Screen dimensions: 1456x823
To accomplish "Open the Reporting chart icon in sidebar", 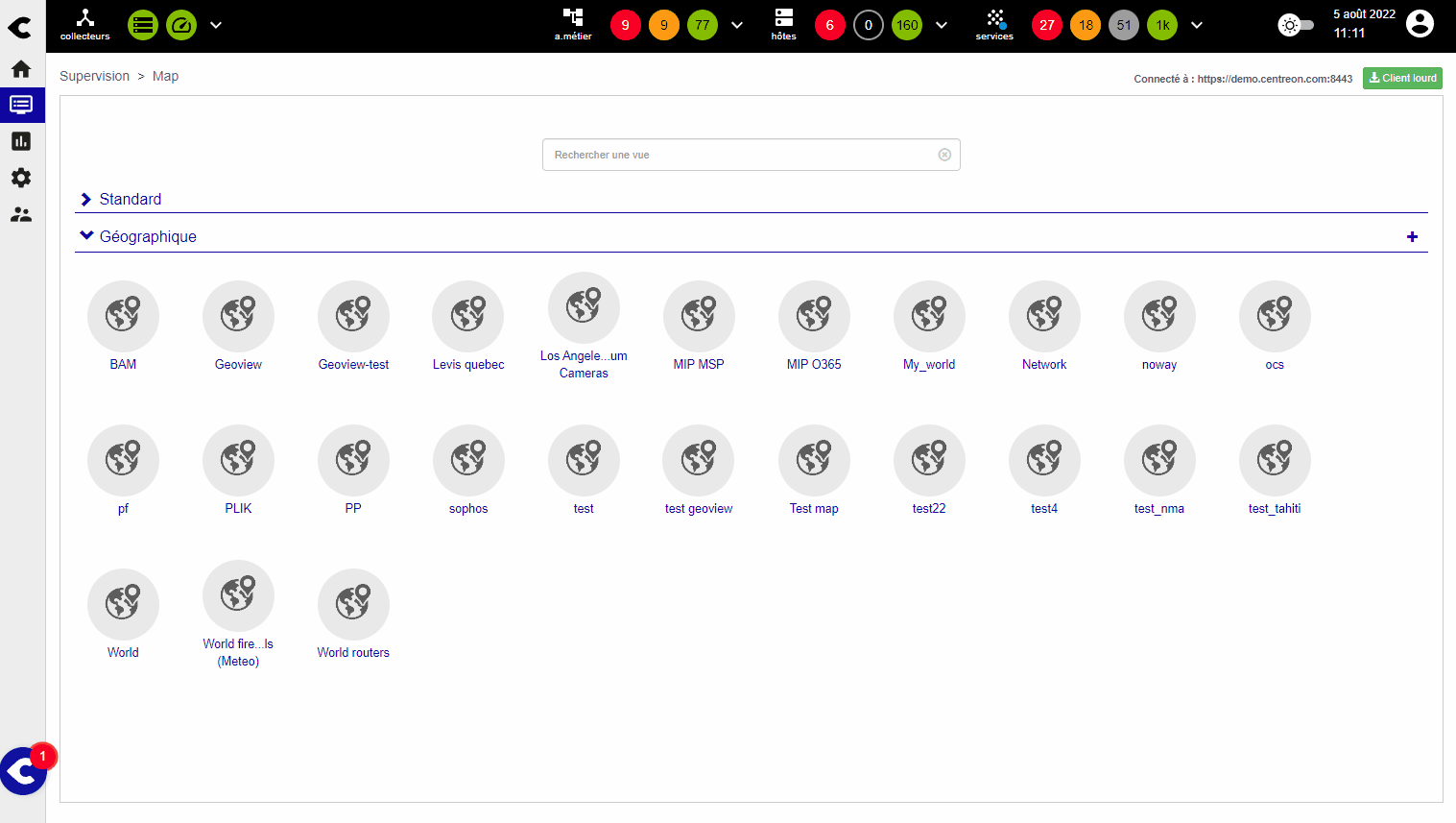I will (x=21, y=141).
